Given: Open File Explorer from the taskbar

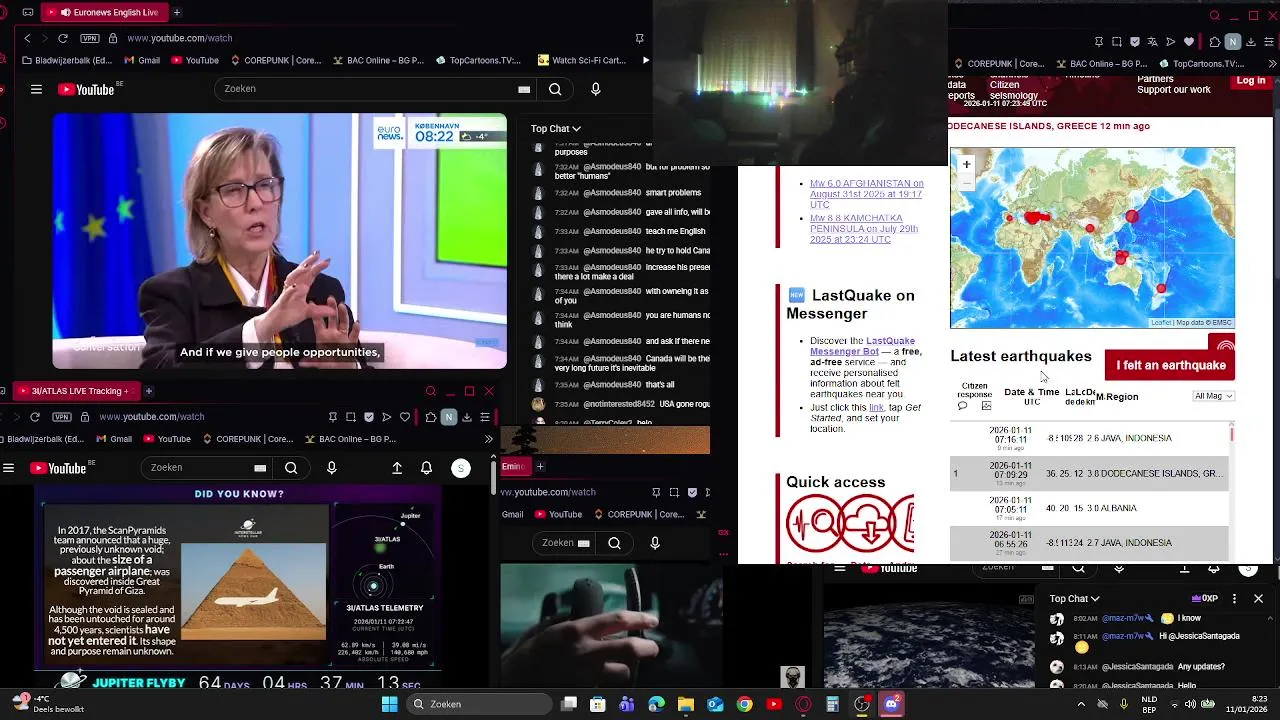Looking at the screenshot, I should click(686, 704).
